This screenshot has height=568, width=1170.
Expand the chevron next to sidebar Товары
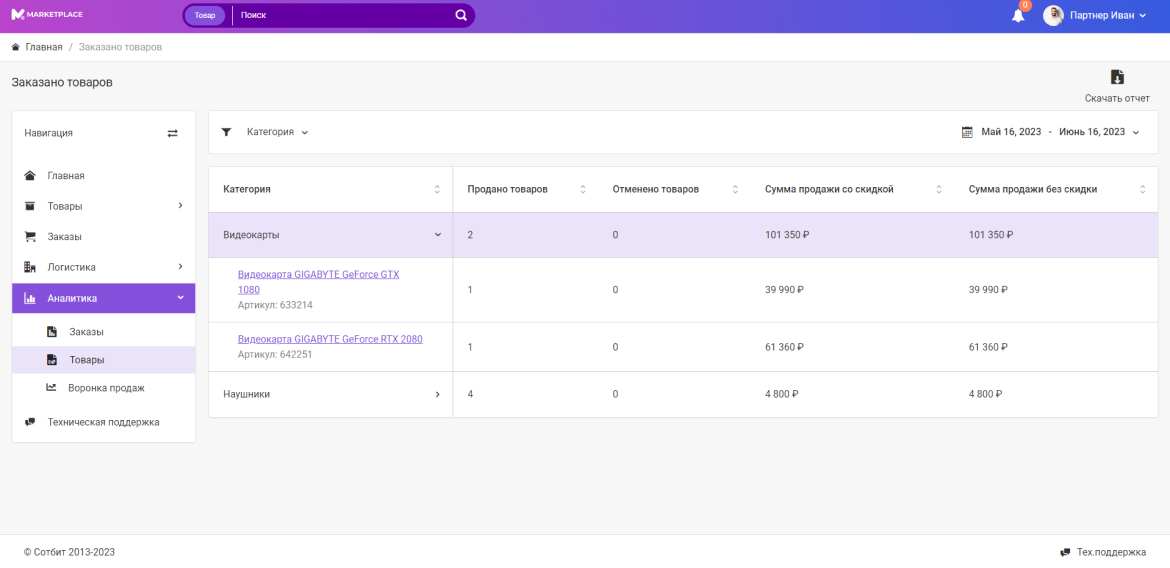(180, 205)
